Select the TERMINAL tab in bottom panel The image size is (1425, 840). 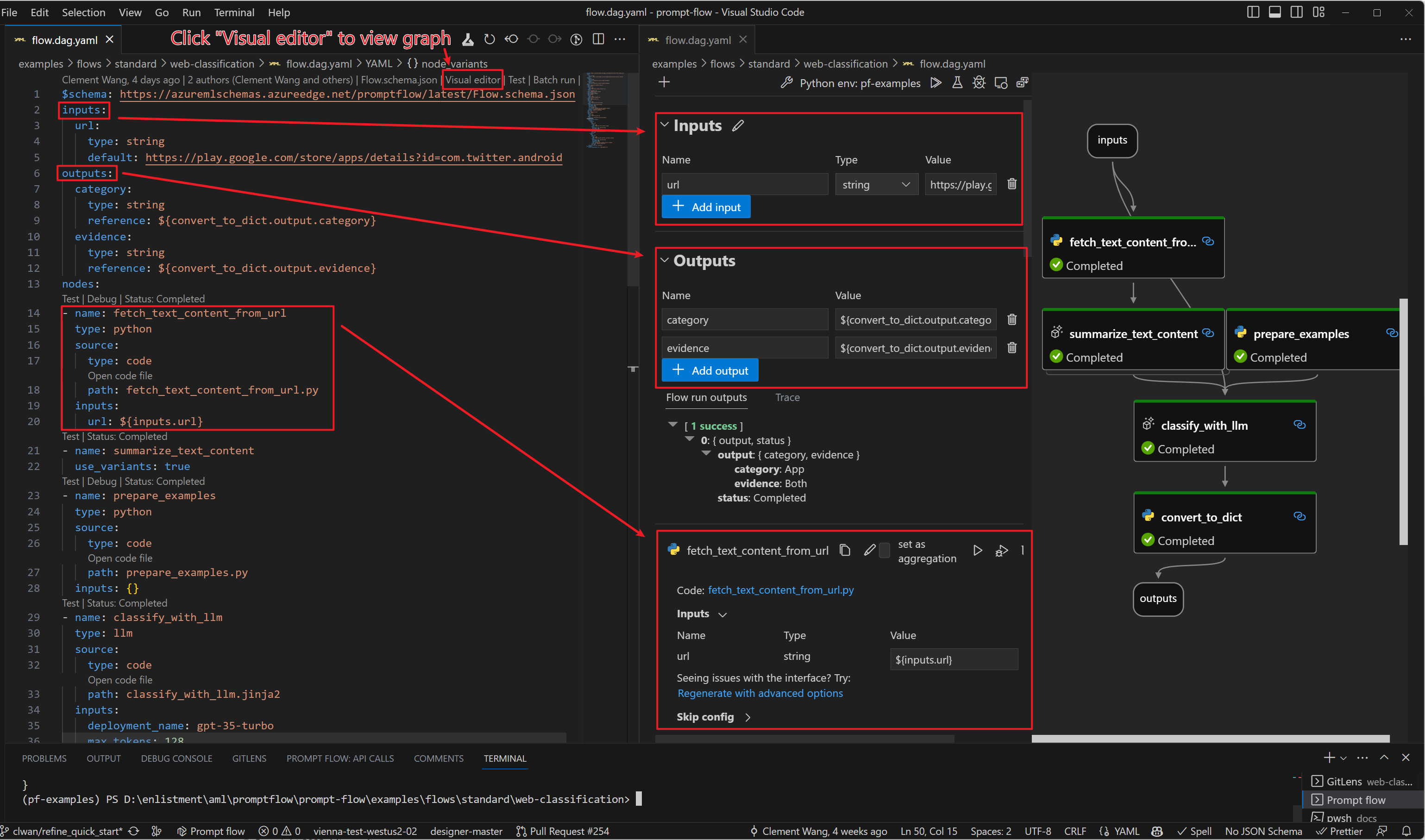[x=504, y=758]
